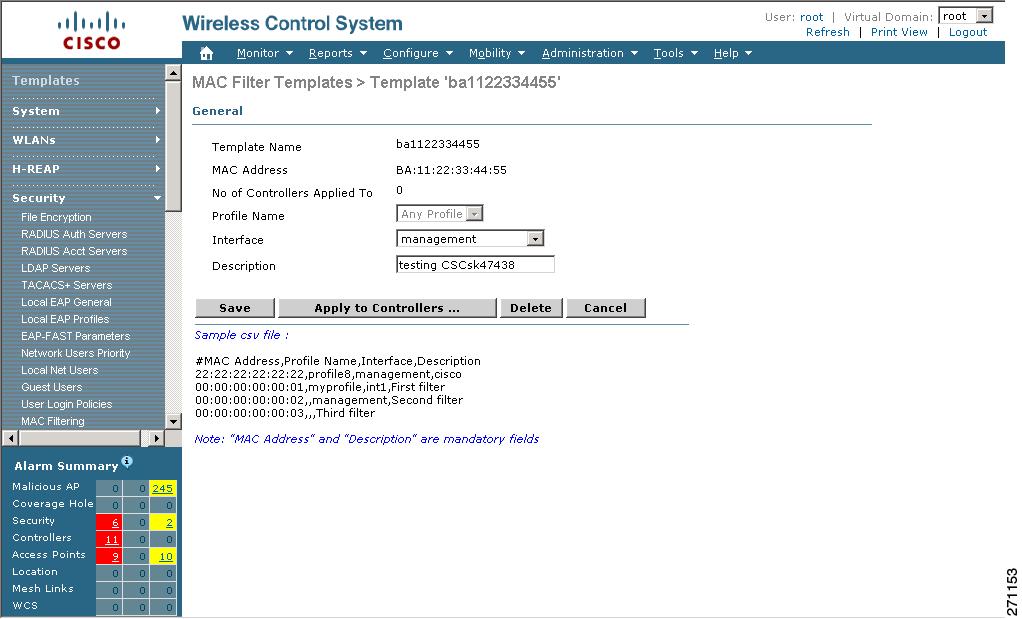Image resolution: width=1022 pixels, height=619 pixels.
Task: Open the Tools menu
Action: 676,53
